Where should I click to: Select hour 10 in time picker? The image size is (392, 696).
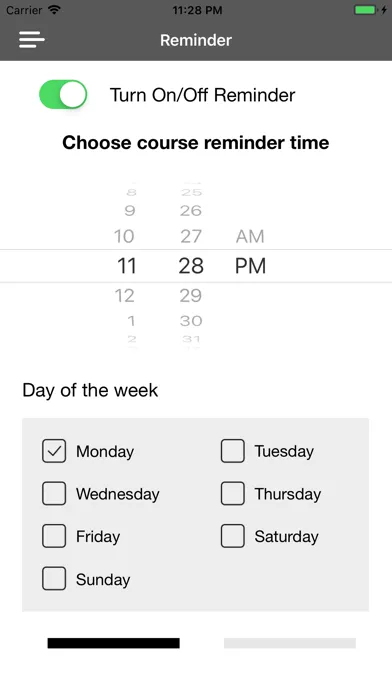(124, 237)
